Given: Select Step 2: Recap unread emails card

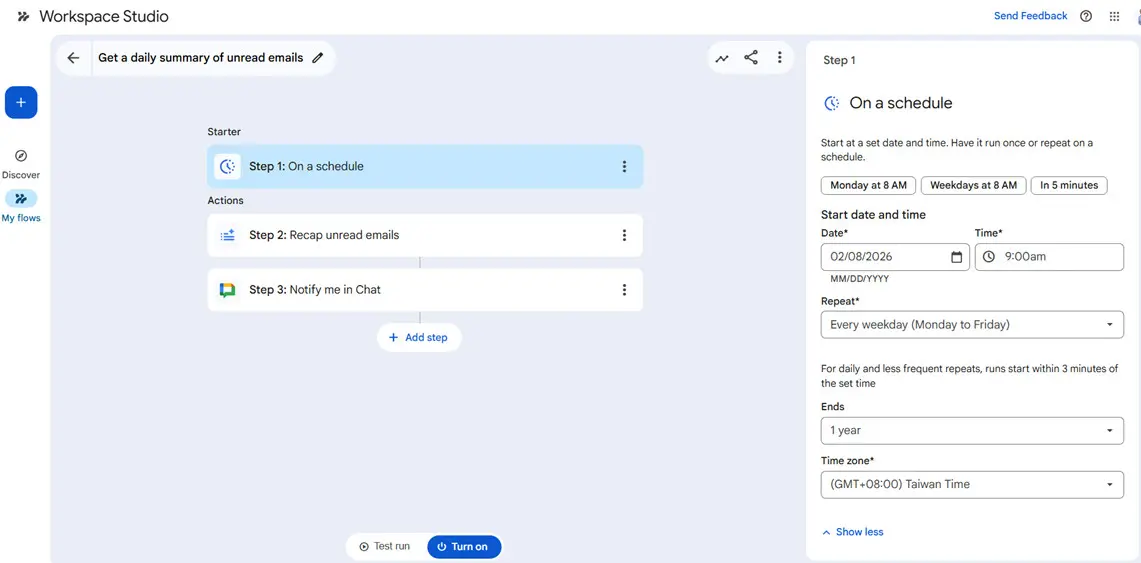Looking at the screenshot, I should pos(425,235).
